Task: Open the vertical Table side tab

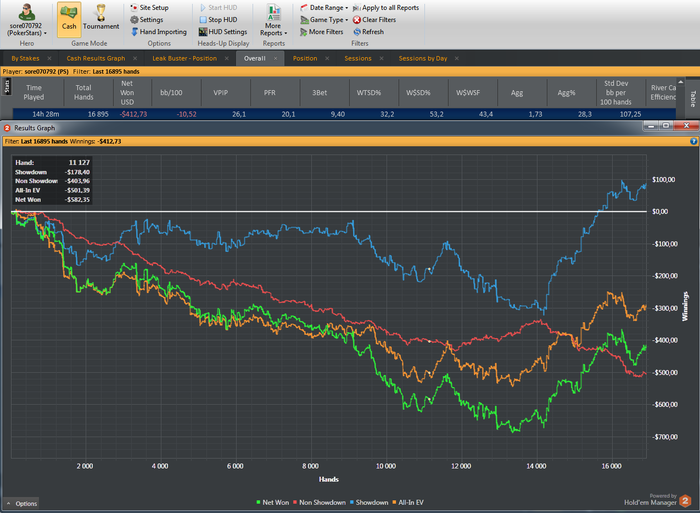Action: (692, 99)
